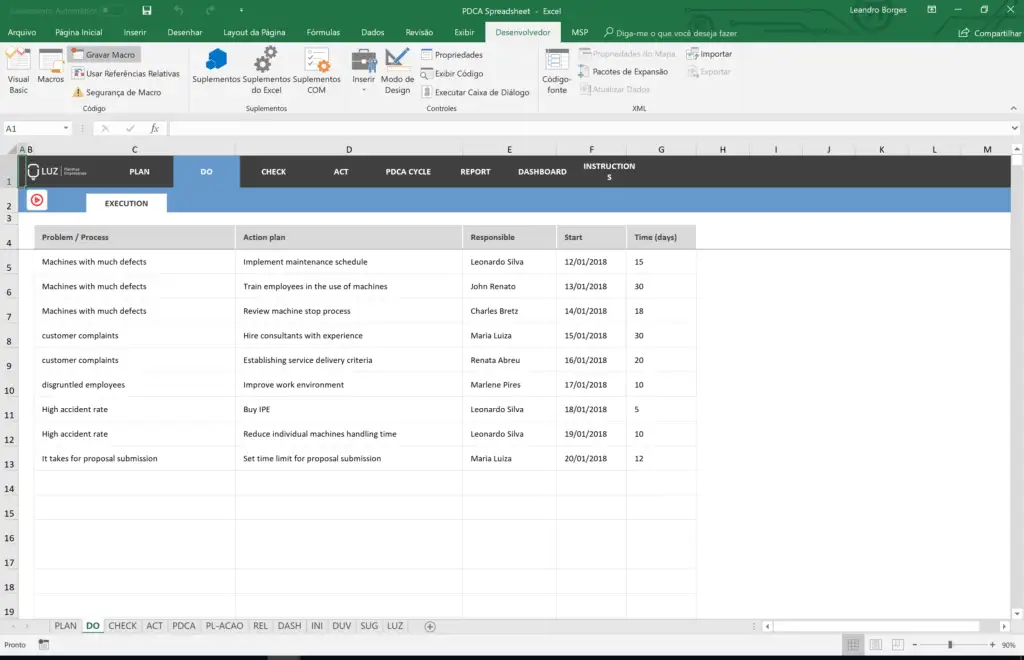Viewport: 1024px width, 660px height.
Task: Click the vertical scrollbar down arrow
Action: point(1017,613)
